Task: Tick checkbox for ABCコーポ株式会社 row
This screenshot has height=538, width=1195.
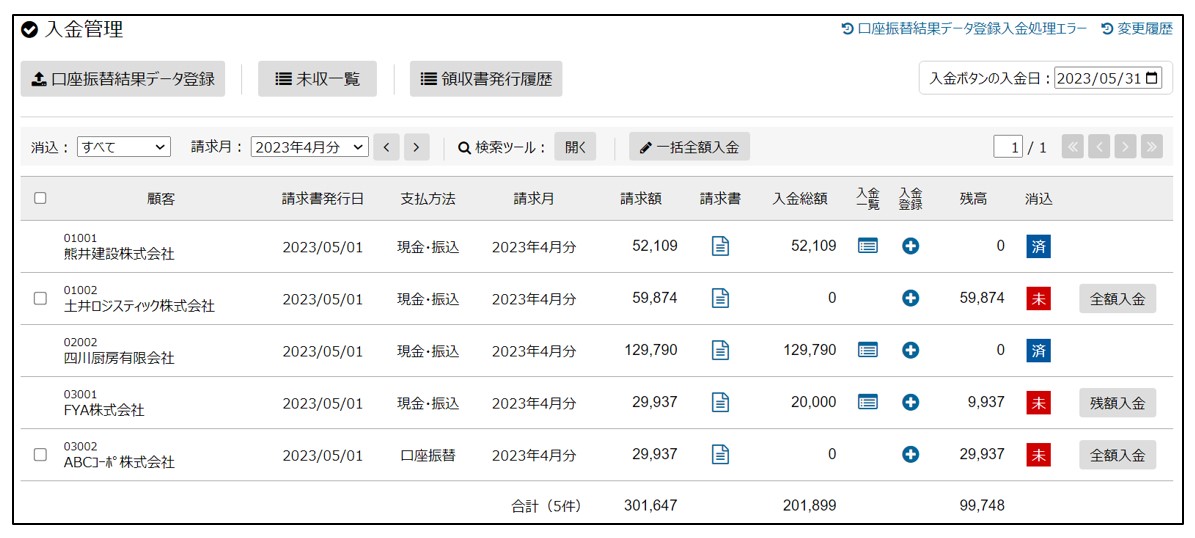Action: pyautogui.click(x=40, y=454)
